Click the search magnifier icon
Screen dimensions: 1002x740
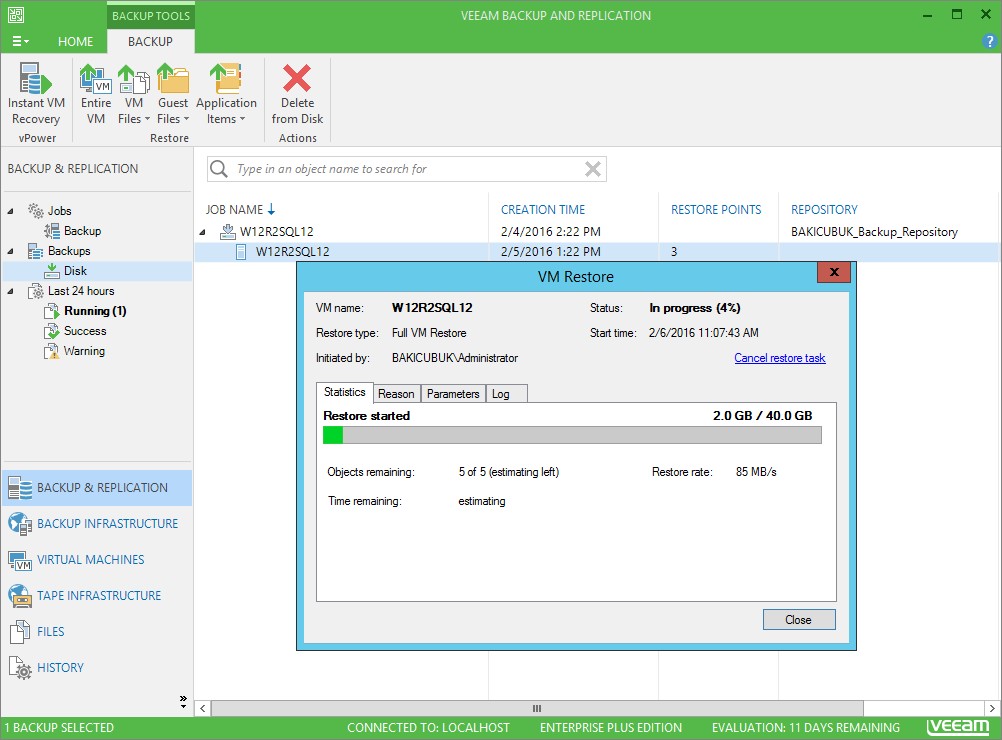pos(219,169)
